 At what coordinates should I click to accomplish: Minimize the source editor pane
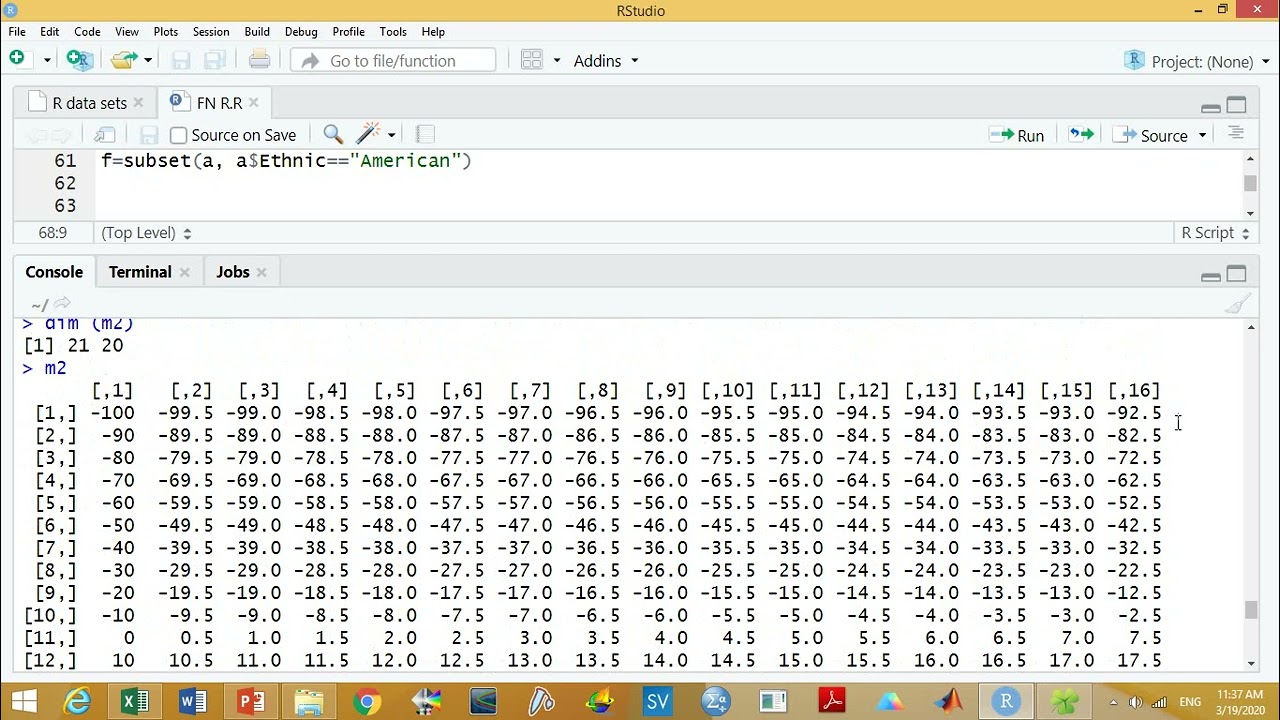point(1211,106)
